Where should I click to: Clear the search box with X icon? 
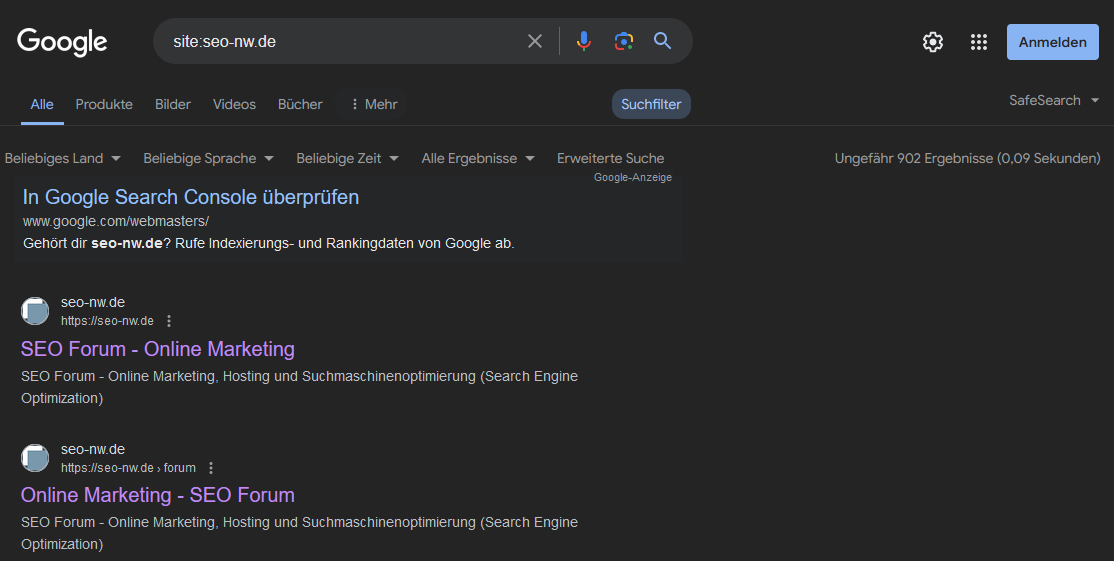tap(535, 41)
